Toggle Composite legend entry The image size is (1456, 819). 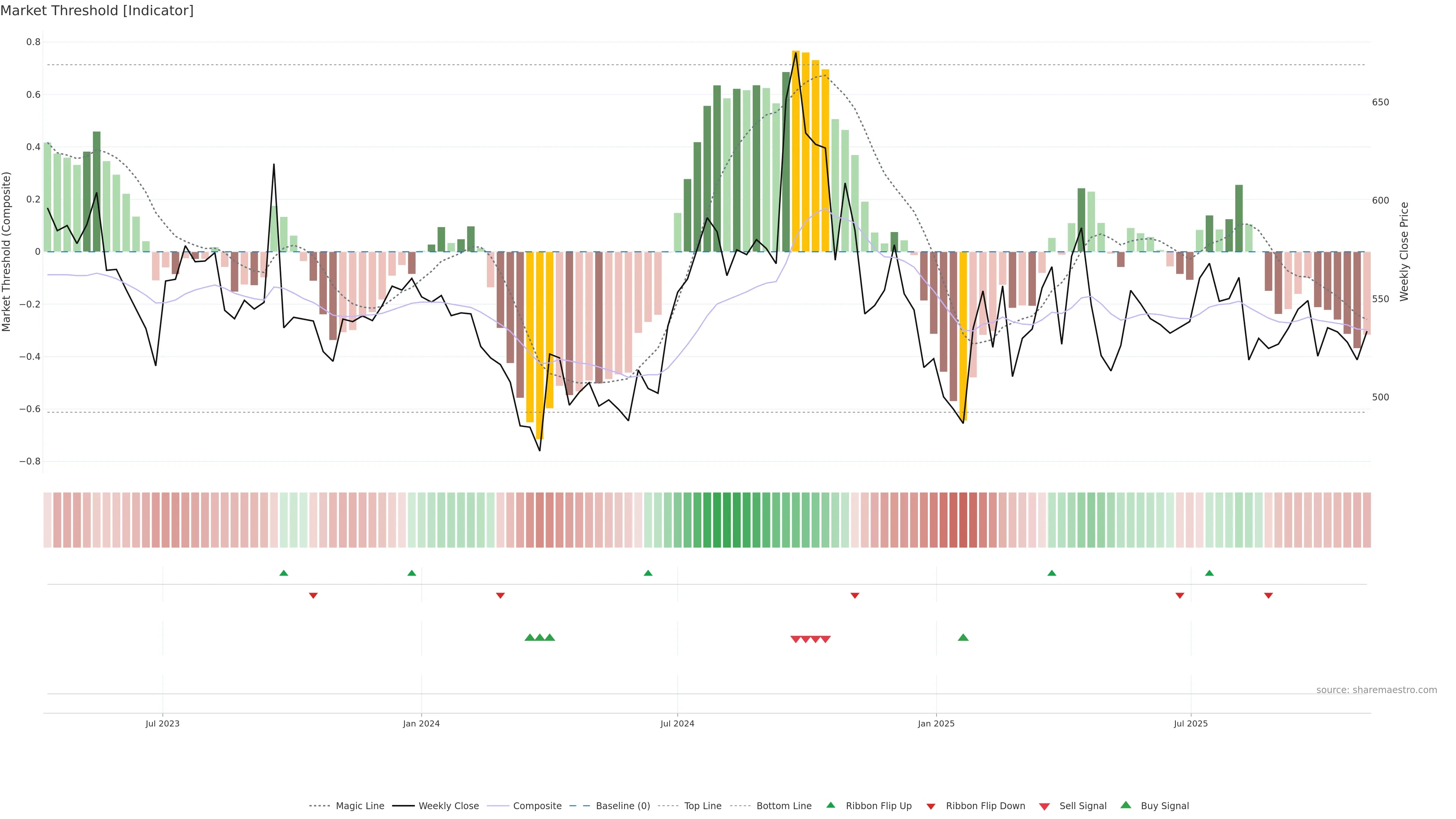tap(537, 806)
